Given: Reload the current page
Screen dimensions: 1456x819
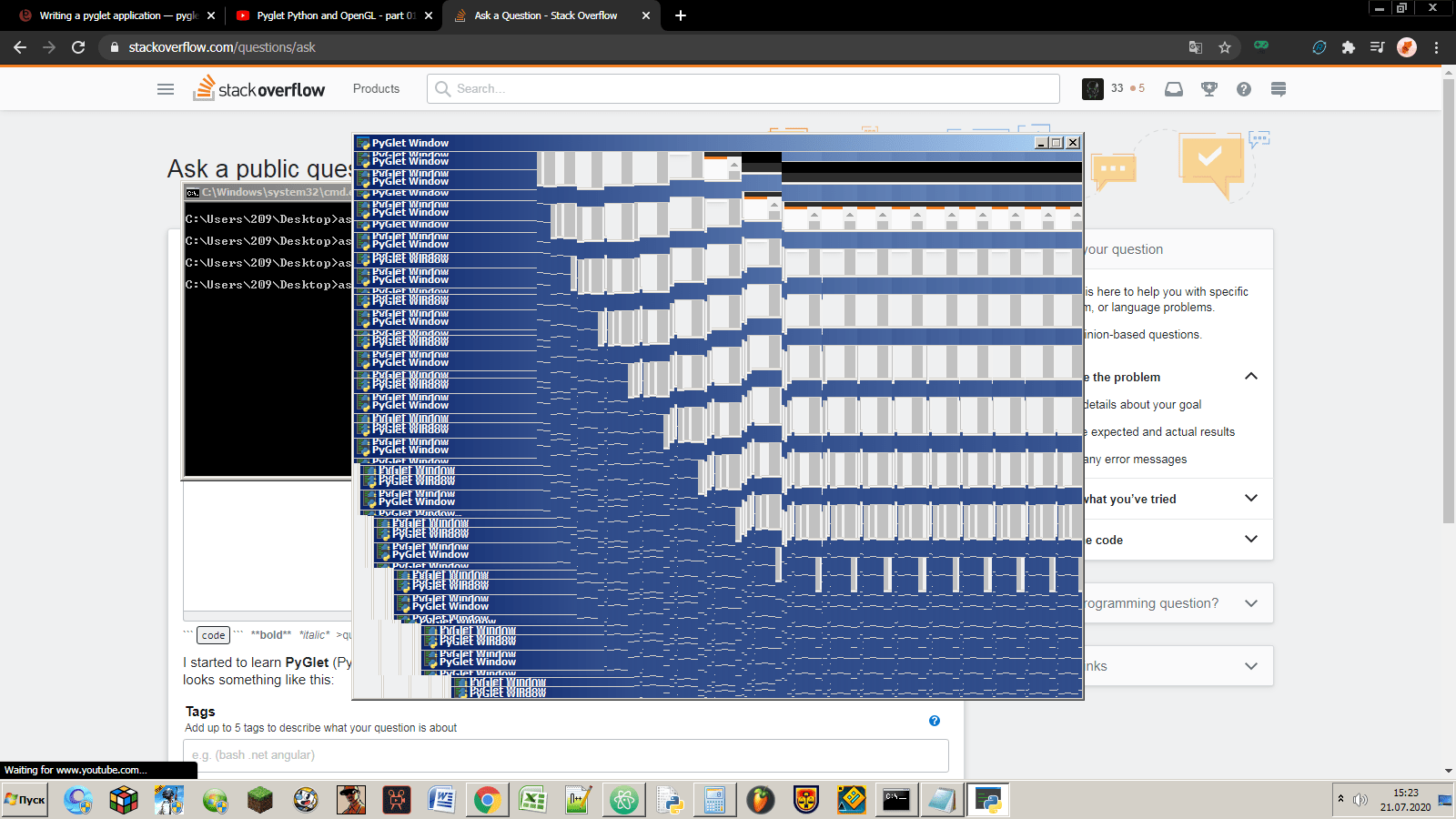Looking at the screenshot, I should click(78, 47).
